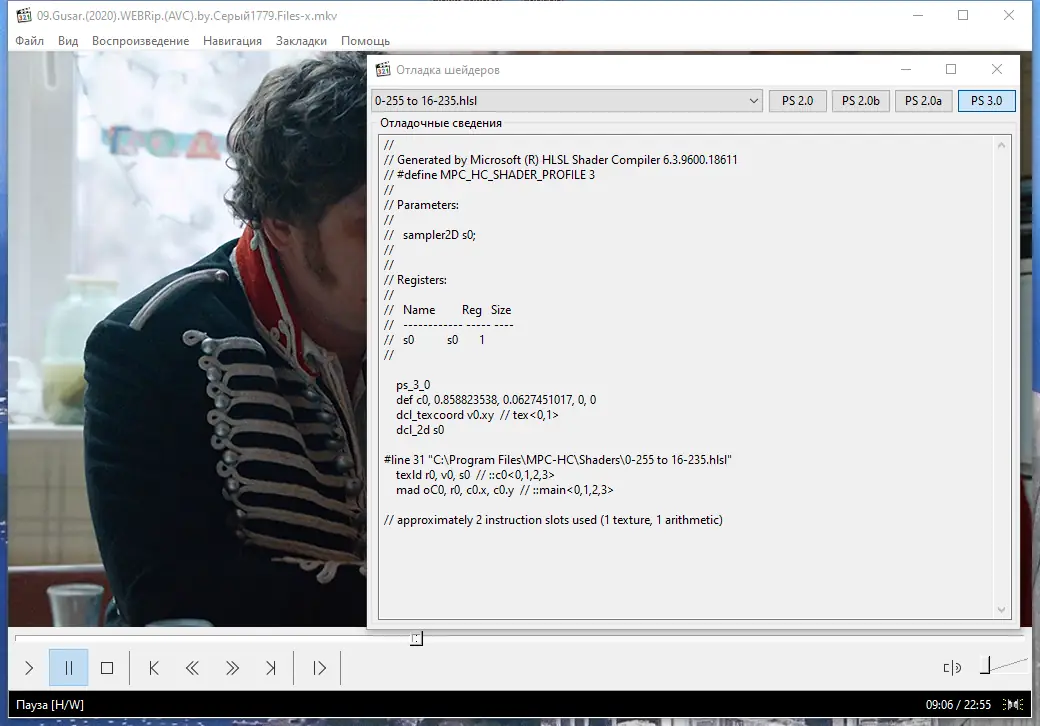Maximize the Отладка шейдеров dialog

tap(950, 69)
